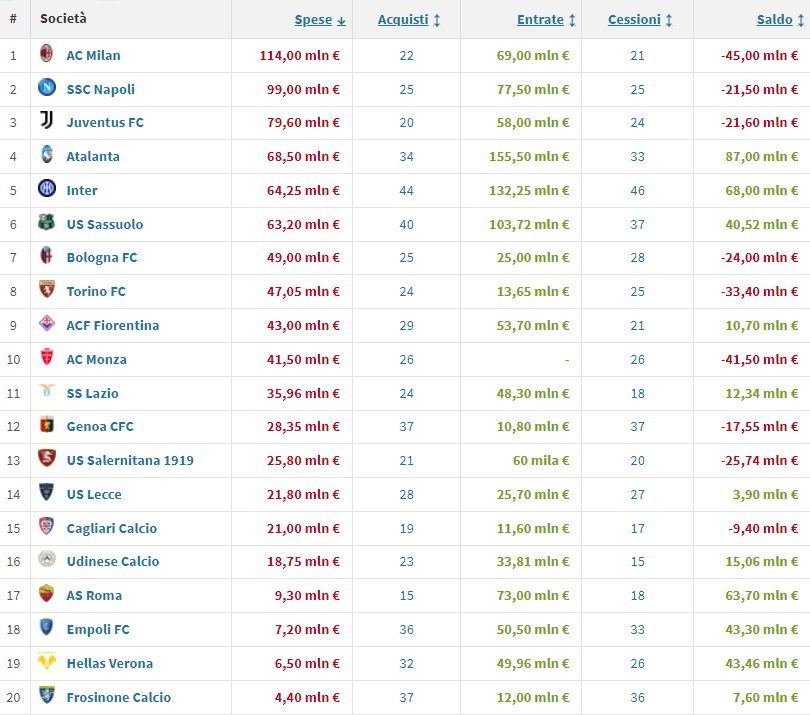
Task: Sort table by Acquisti column
Action: coord(403,20)
